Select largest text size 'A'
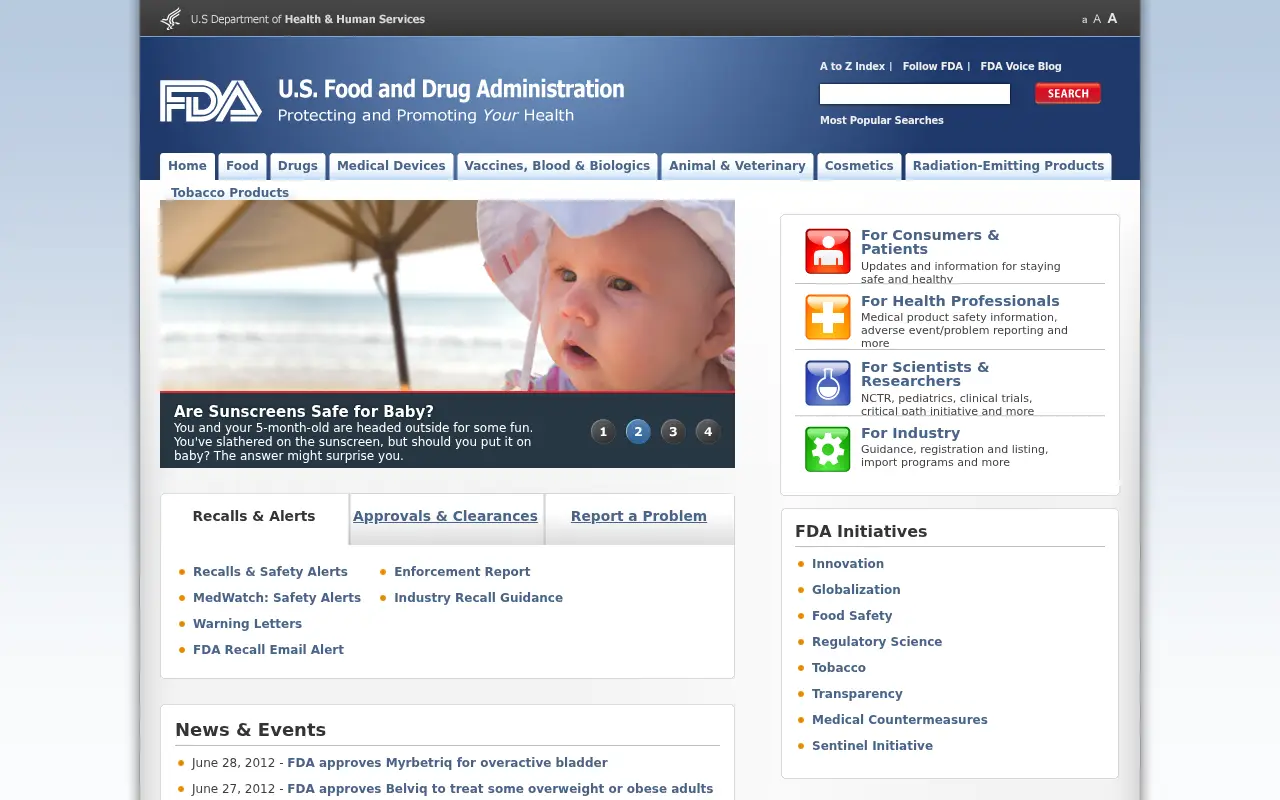Viewport: 1280px width, 800px height. click(1112, 18)
